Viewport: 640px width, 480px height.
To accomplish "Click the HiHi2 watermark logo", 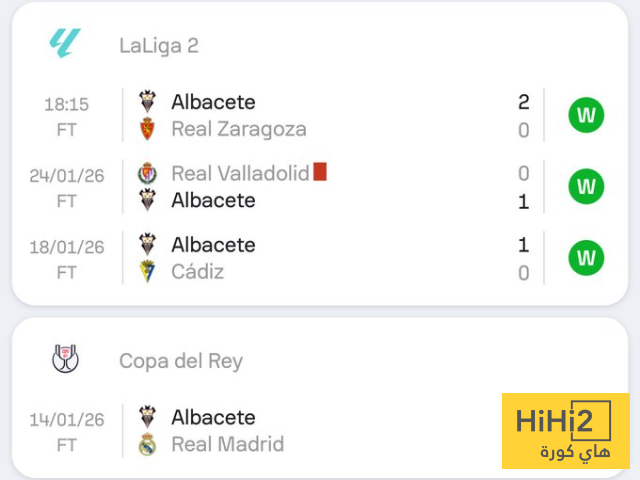I will click(565, 431).
